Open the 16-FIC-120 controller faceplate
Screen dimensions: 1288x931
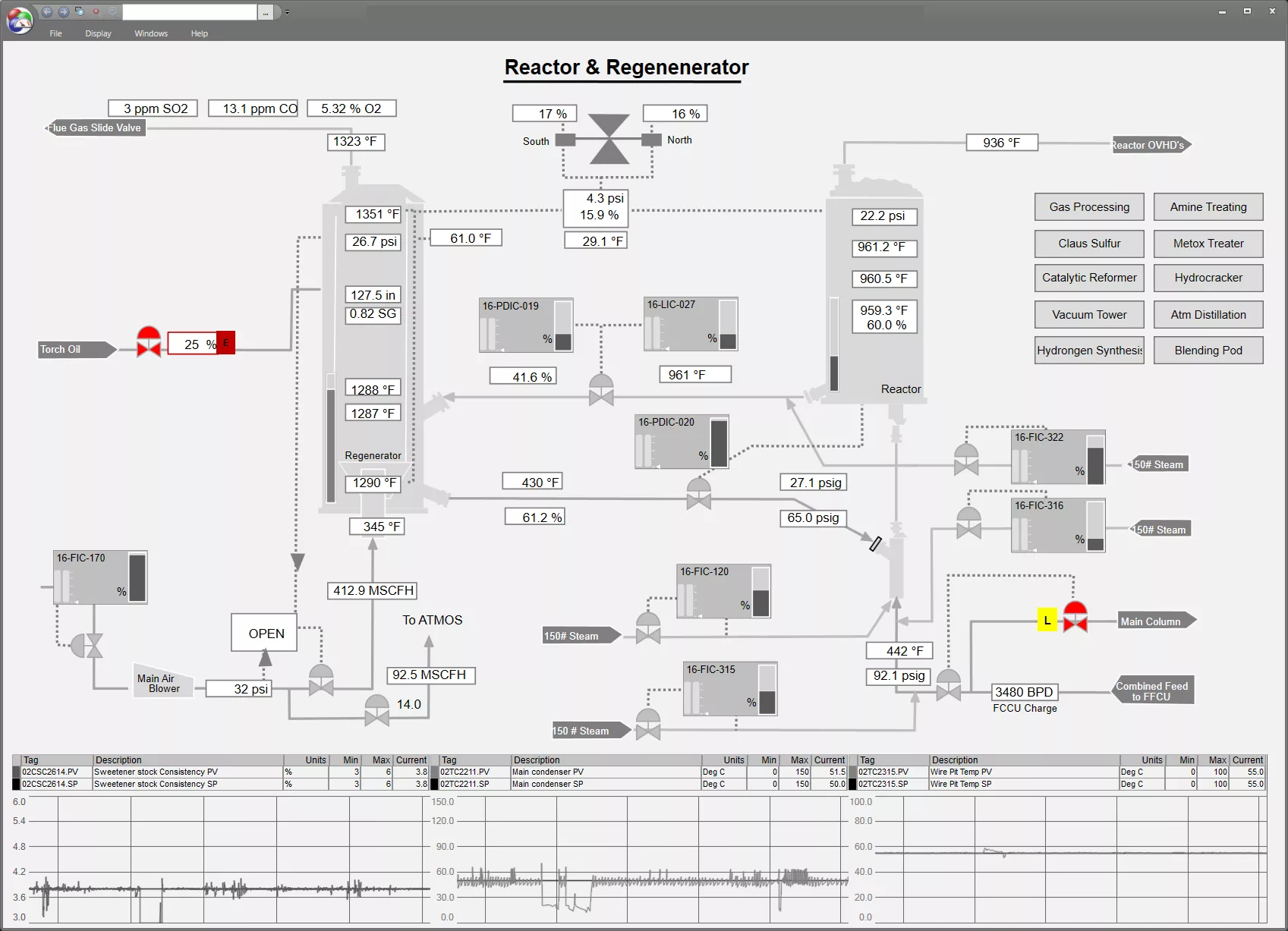point(724,591)
